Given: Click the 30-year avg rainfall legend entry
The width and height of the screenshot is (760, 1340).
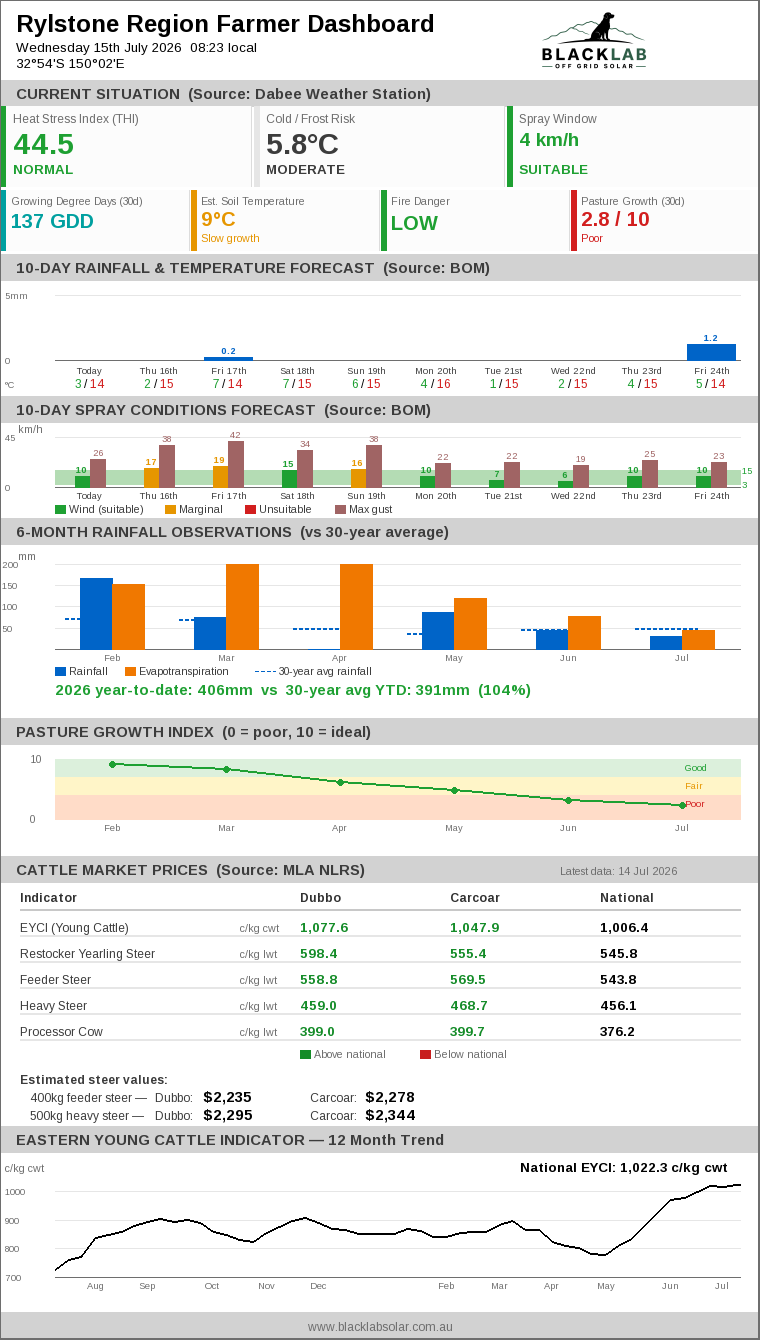Looking at the screenshot, I should click(x=313, y=671).
